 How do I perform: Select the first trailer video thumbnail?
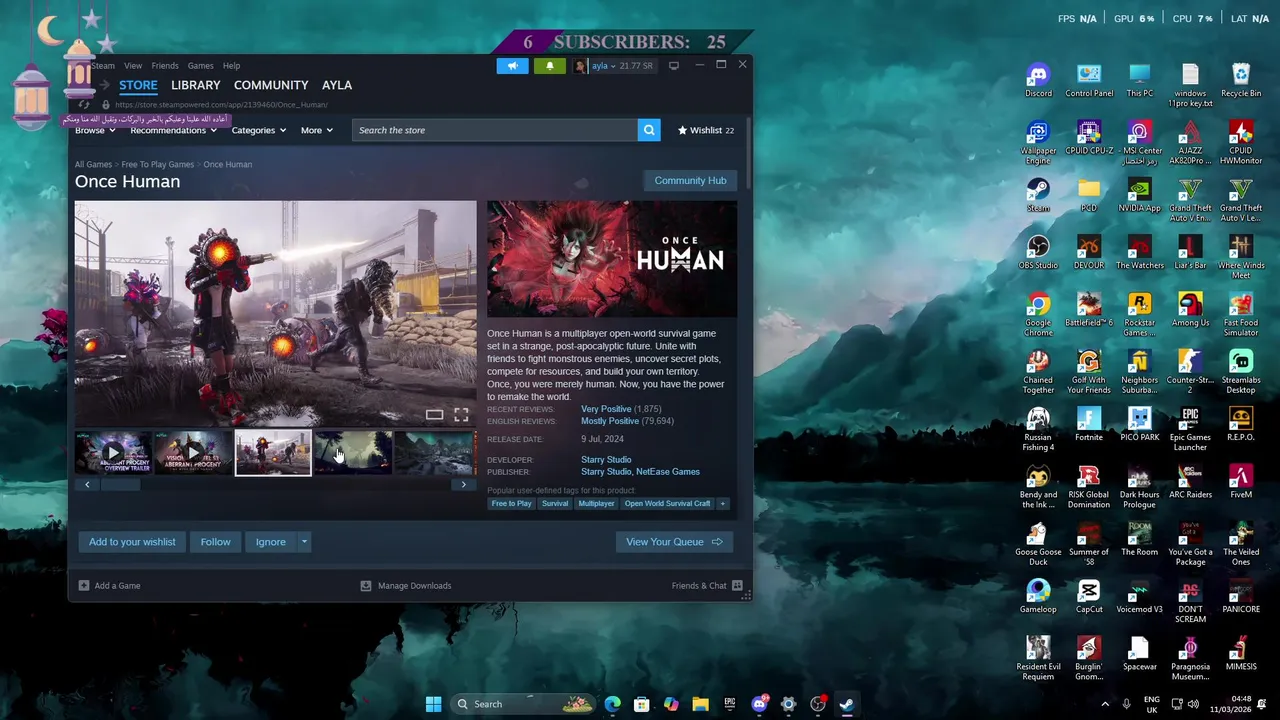[113, 453]
